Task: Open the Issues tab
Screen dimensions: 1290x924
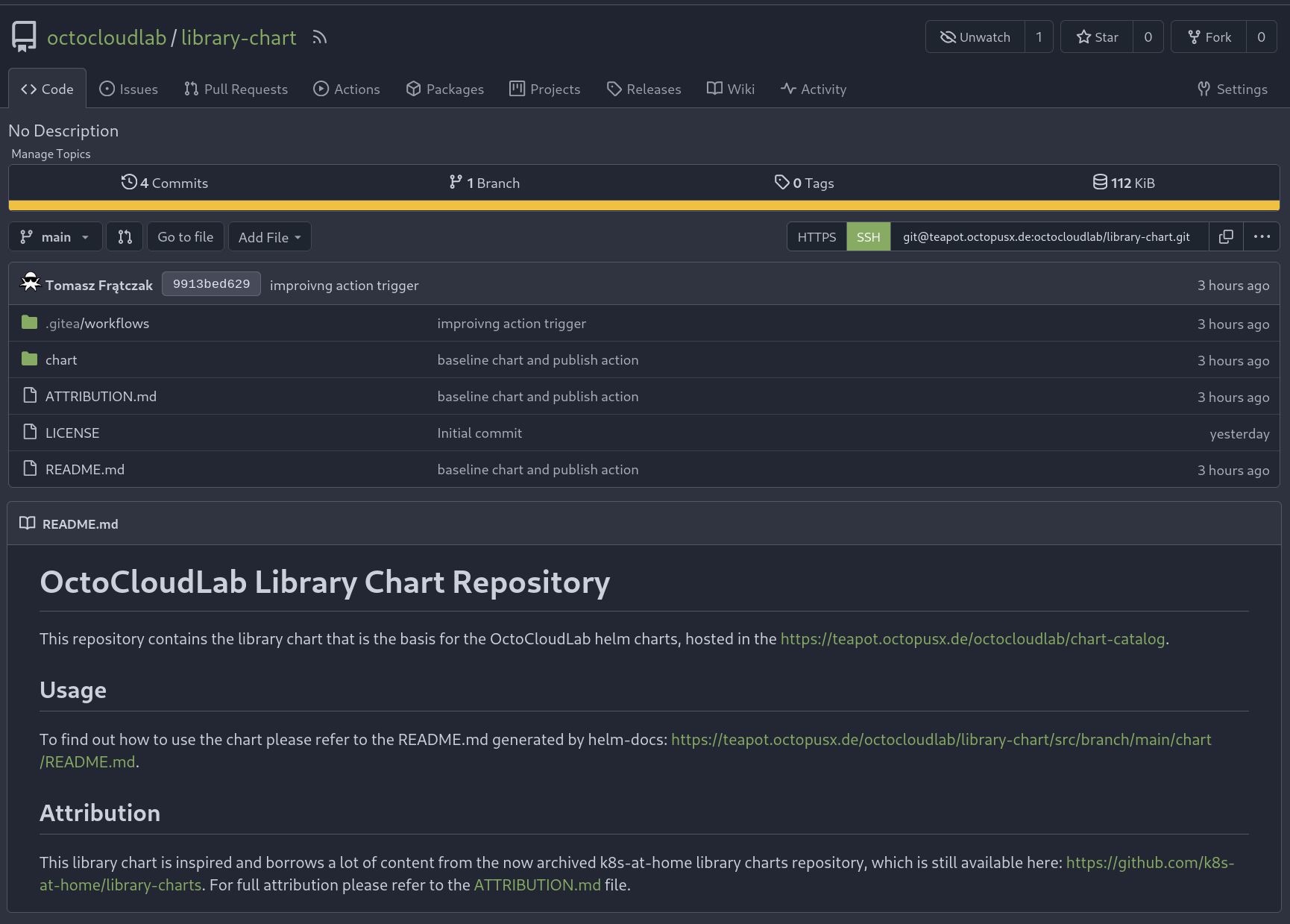Action: coord(128,89)
